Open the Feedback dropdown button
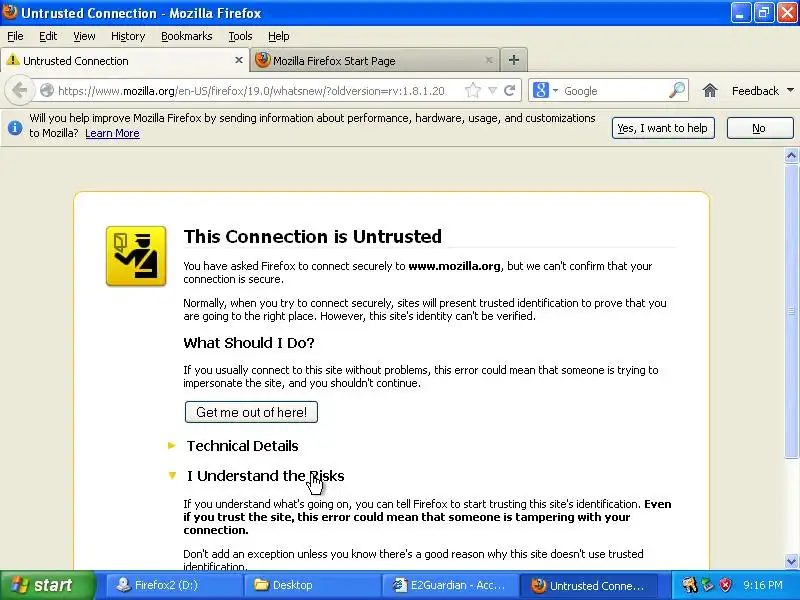 click(762, 91)
